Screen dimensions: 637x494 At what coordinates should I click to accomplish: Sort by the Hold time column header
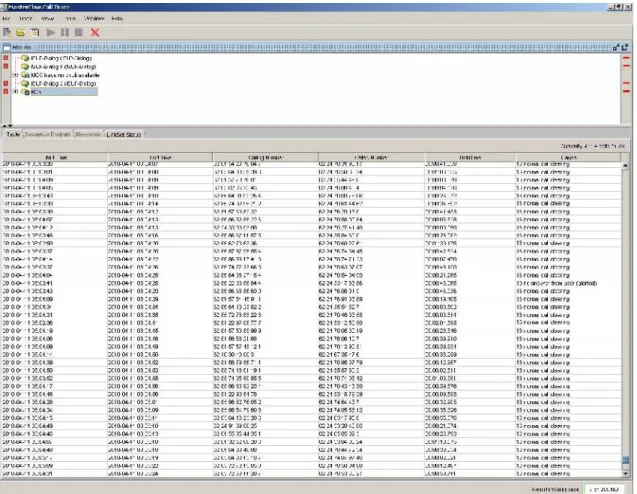point(470,157)
